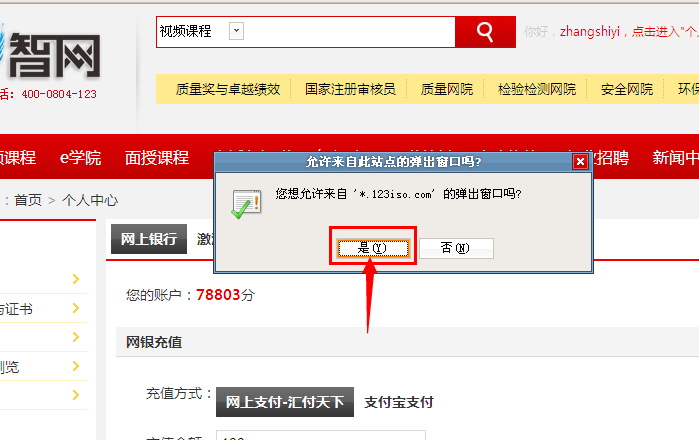
Task: Open 质量奖与卓越绩效 category link
Action: click(228, 89)
